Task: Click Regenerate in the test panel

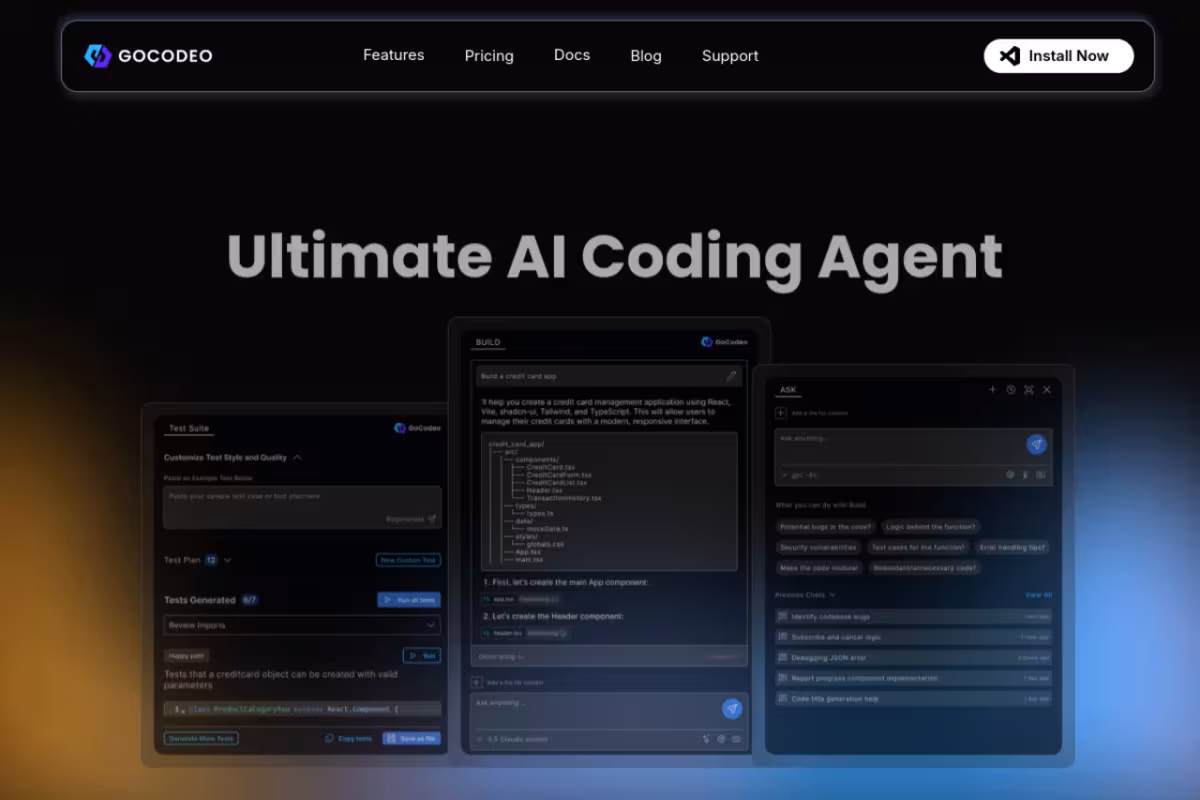Action: point(411,519)
